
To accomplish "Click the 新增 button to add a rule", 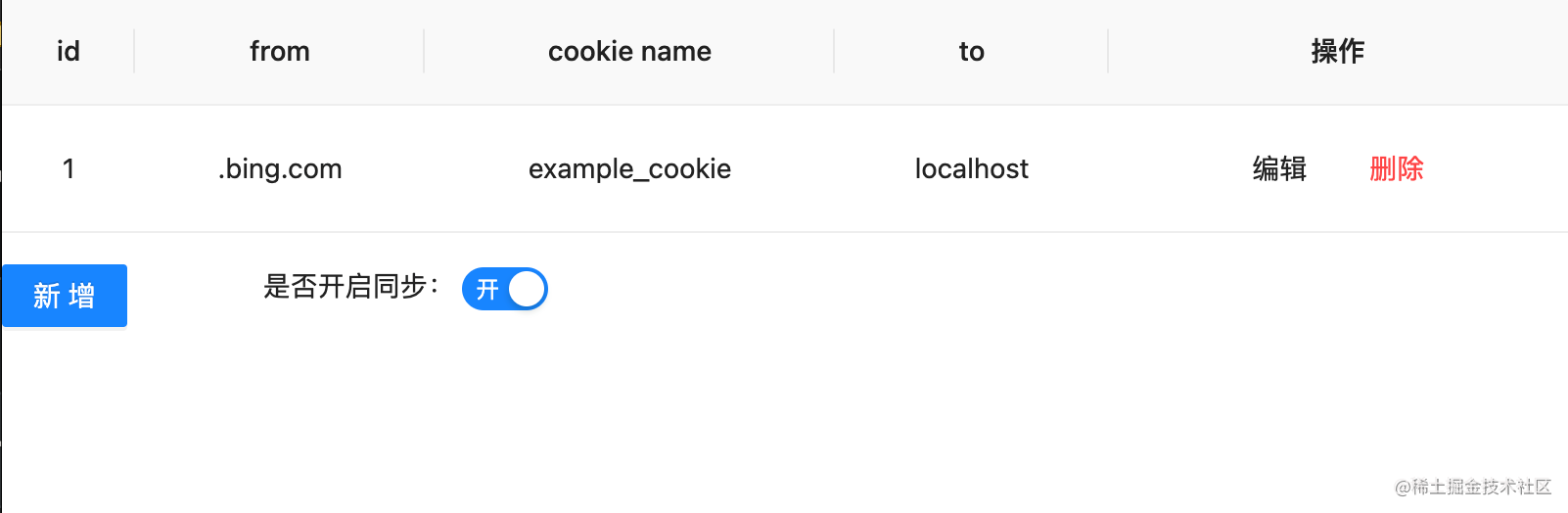I will point(65,296).
